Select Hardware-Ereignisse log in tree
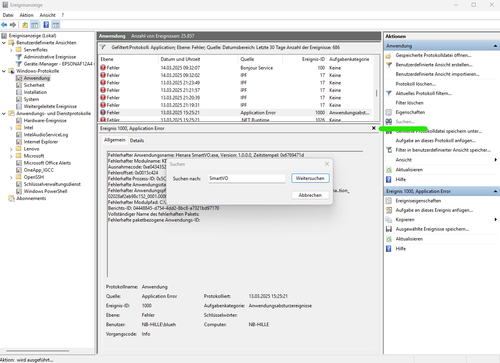 click(x=45, y=121)
